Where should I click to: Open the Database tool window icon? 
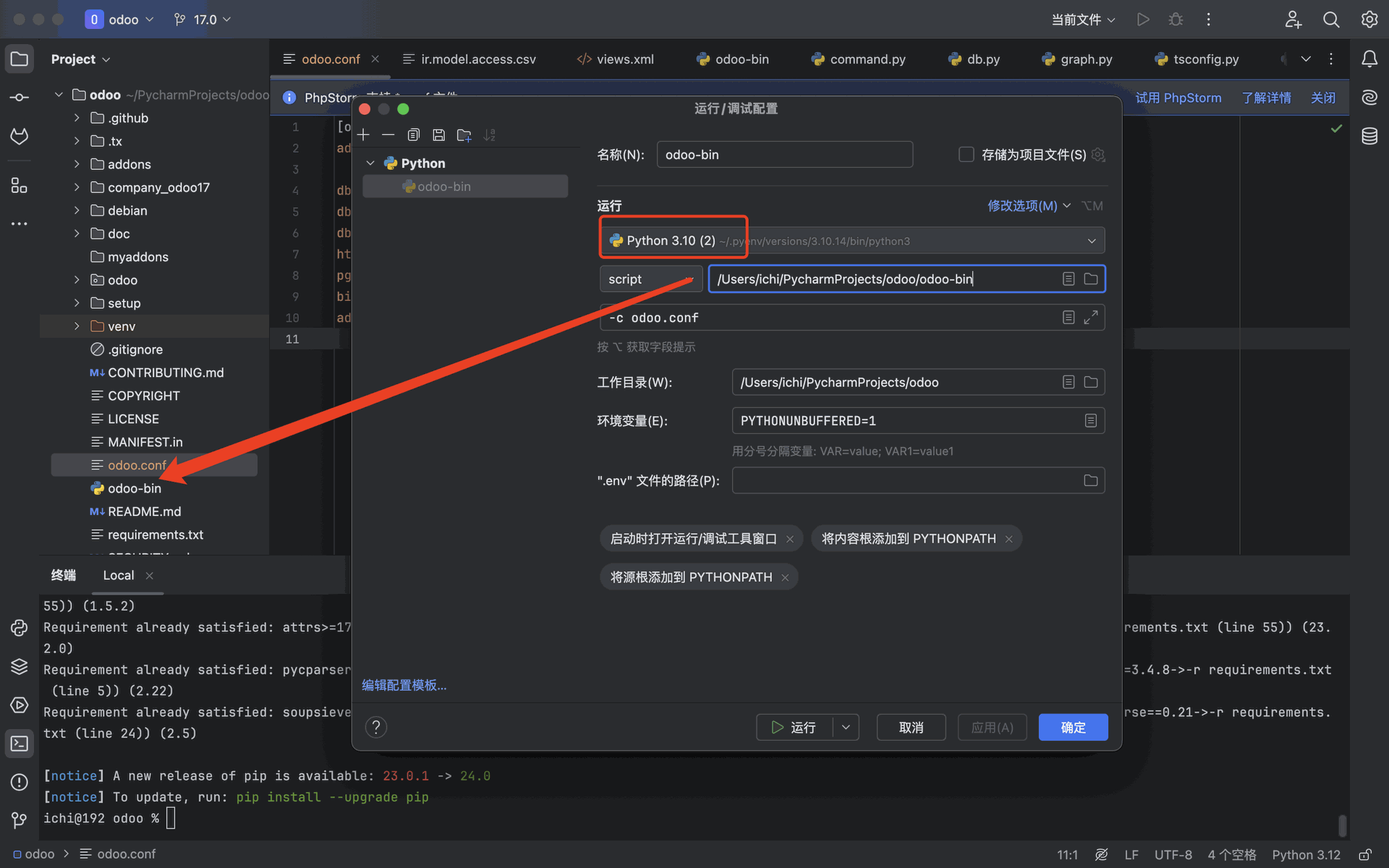click(x=1369, y=136)
